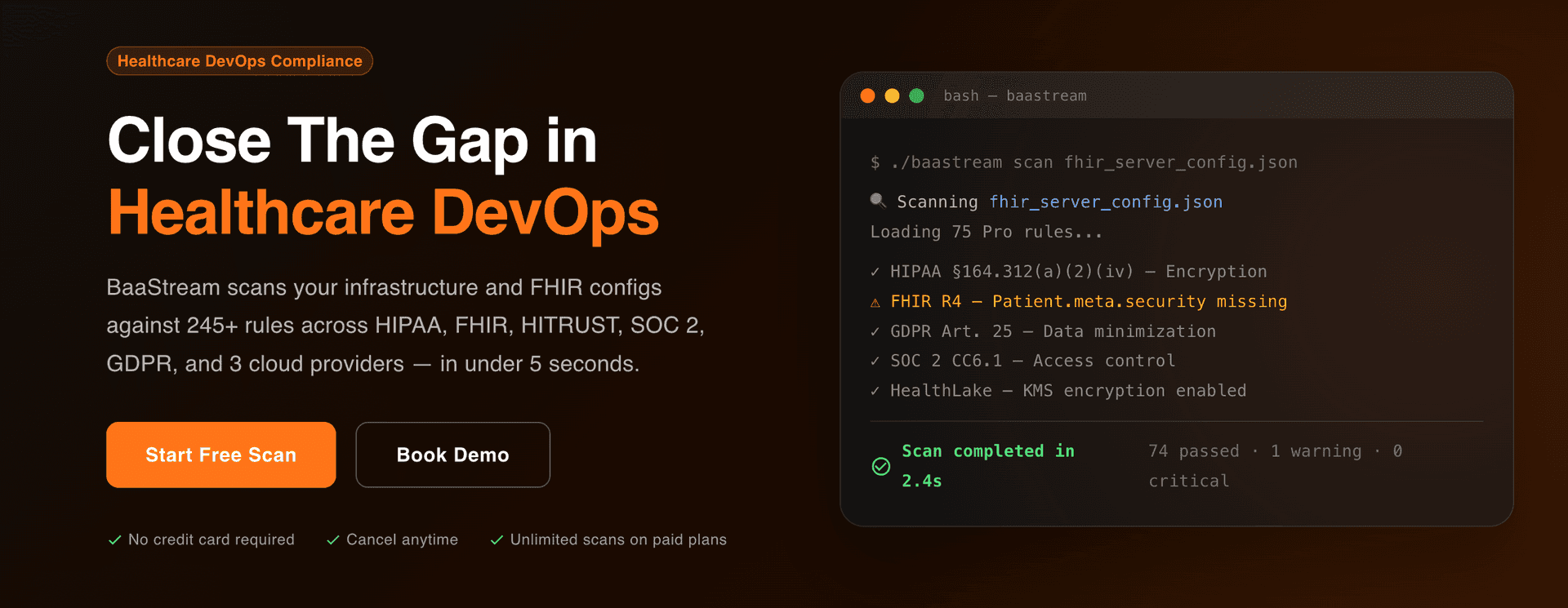Click 'Scan completed in 2.4s' status text

[x=988, y=466]
